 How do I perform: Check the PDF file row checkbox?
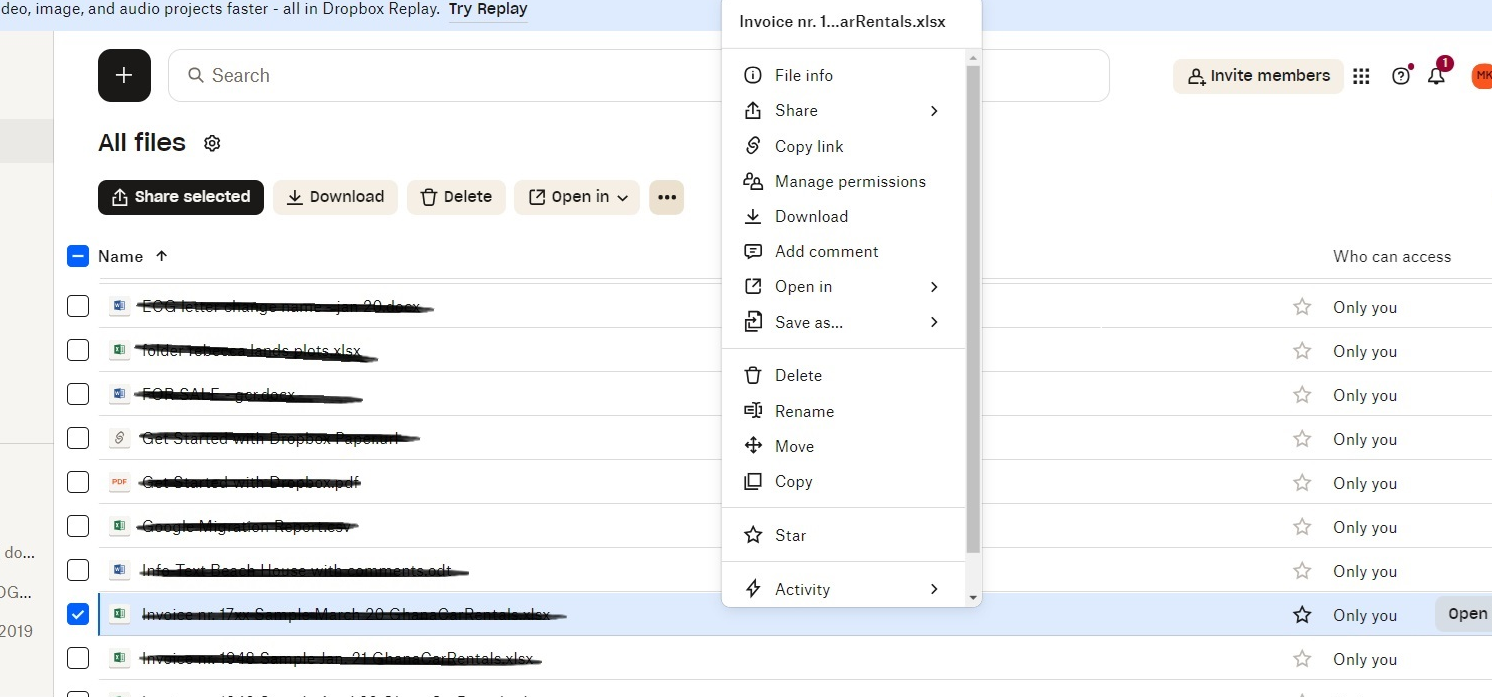click(78, 482)
